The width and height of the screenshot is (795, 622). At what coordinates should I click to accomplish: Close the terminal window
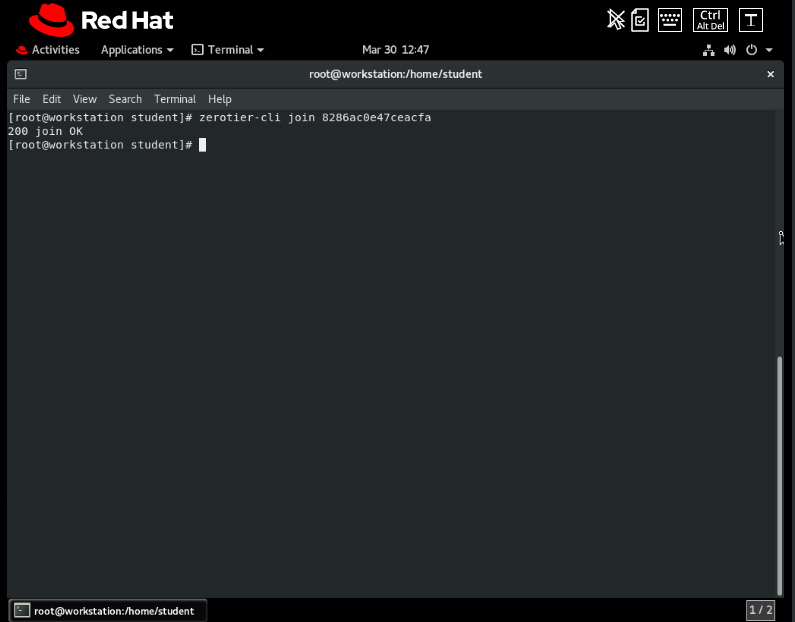point(771,74)
